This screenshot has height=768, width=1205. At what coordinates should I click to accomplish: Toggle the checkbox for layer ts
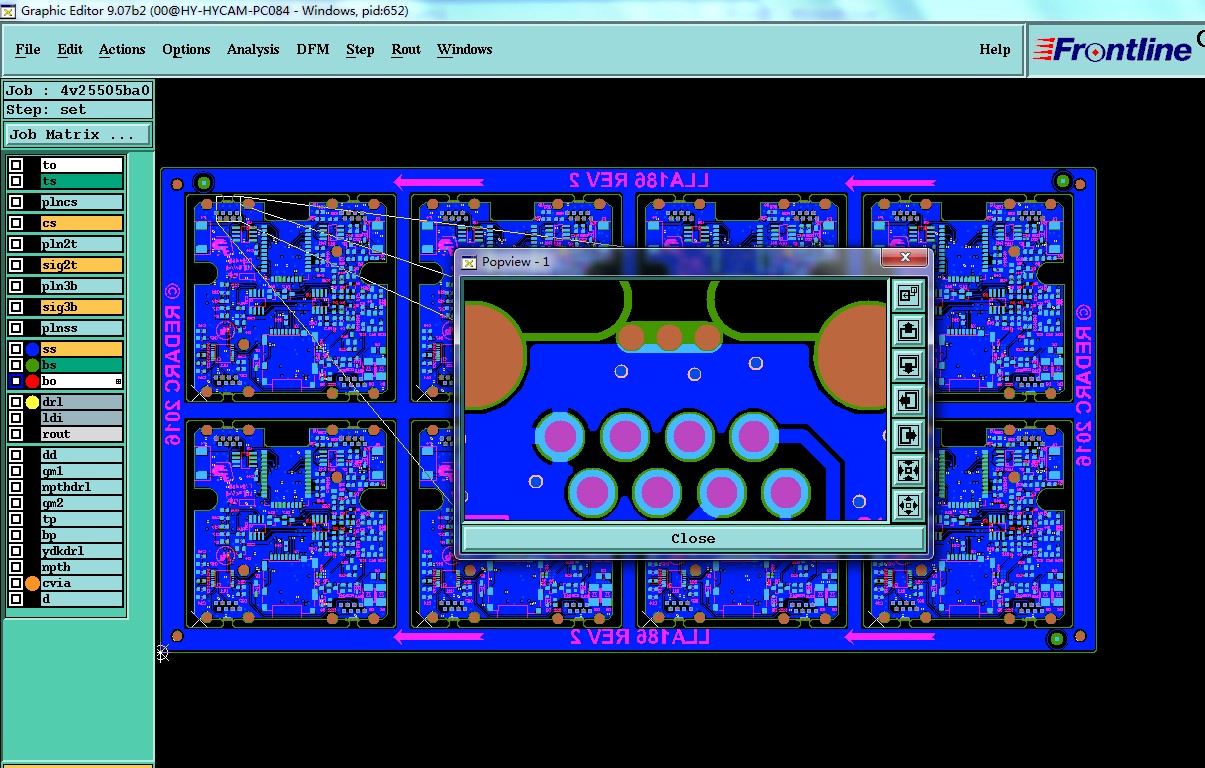16,181
